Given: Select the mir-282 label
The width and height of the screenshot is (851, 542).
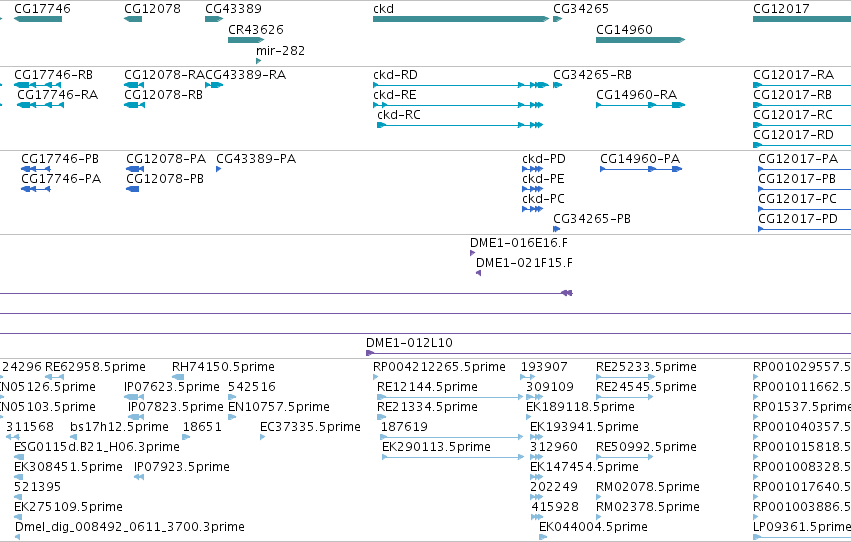Looking at the screenshot, I should point(281,50).
